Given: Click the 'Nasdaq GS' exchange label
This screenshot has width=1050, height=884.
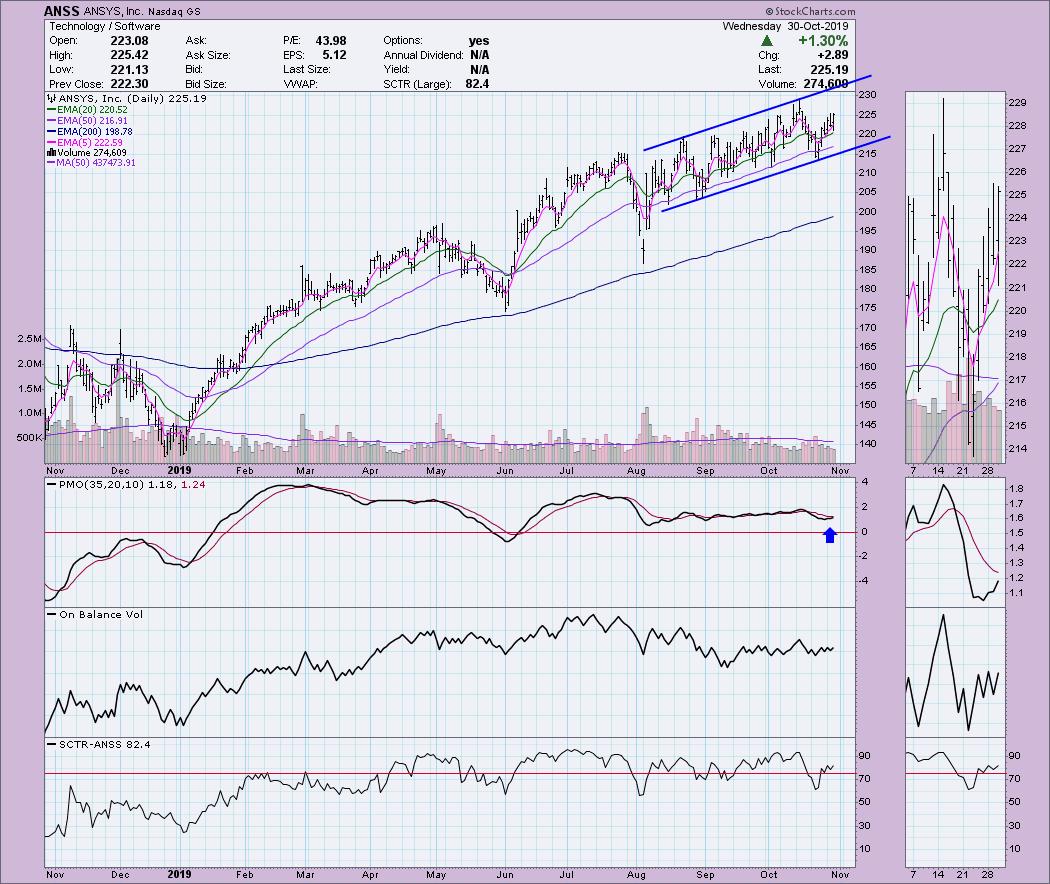Looking at the screenshot, I should [x=173, y=11].
